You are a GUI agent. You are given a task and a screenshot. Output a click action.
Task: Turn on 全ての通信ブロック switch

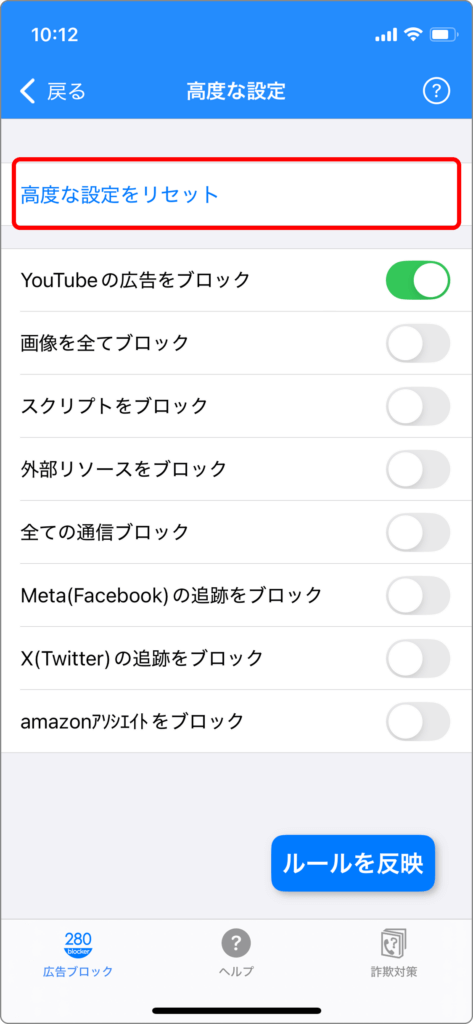coord(418,532)
